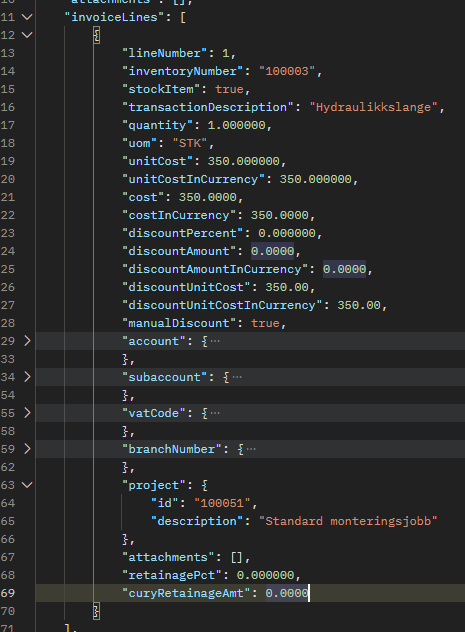The width and height of the screenshot is (465, 632).
Task: Click the quantity value 1.000000
Action: coord(237,125)
